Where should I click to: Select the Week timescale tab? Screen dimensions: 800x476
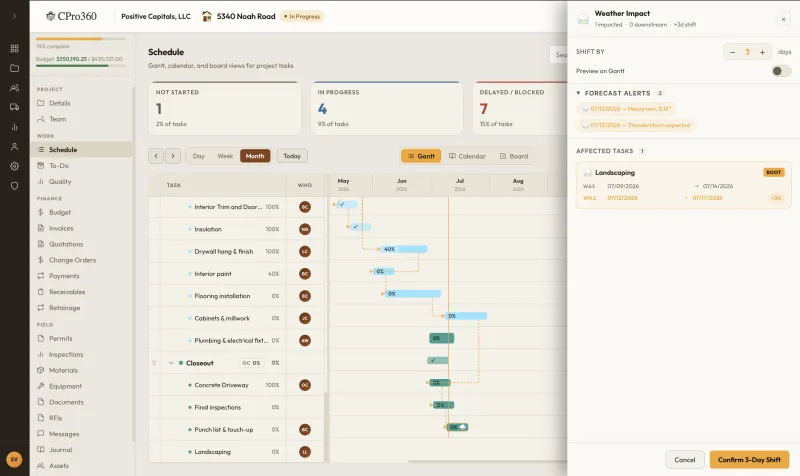225,156
